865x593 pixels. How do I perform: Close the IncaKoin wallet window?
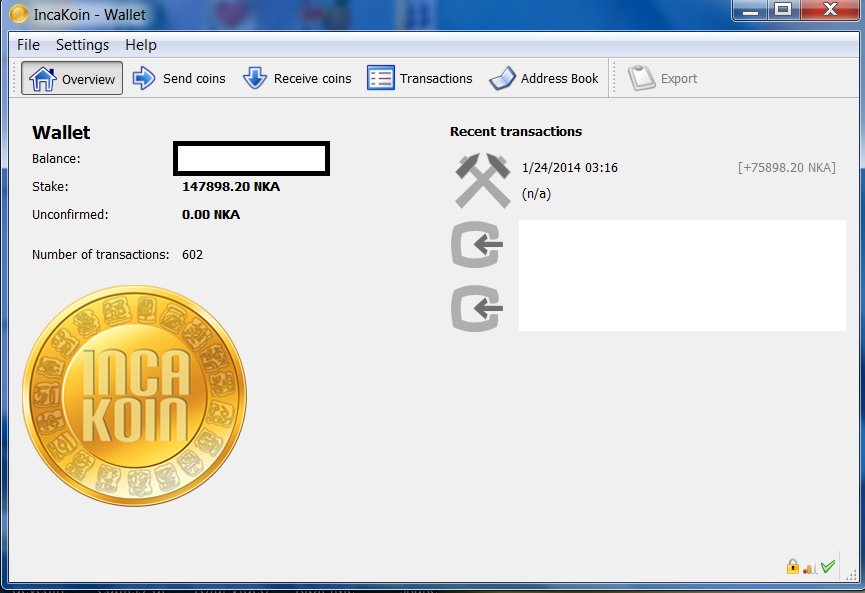click(829, 9)
